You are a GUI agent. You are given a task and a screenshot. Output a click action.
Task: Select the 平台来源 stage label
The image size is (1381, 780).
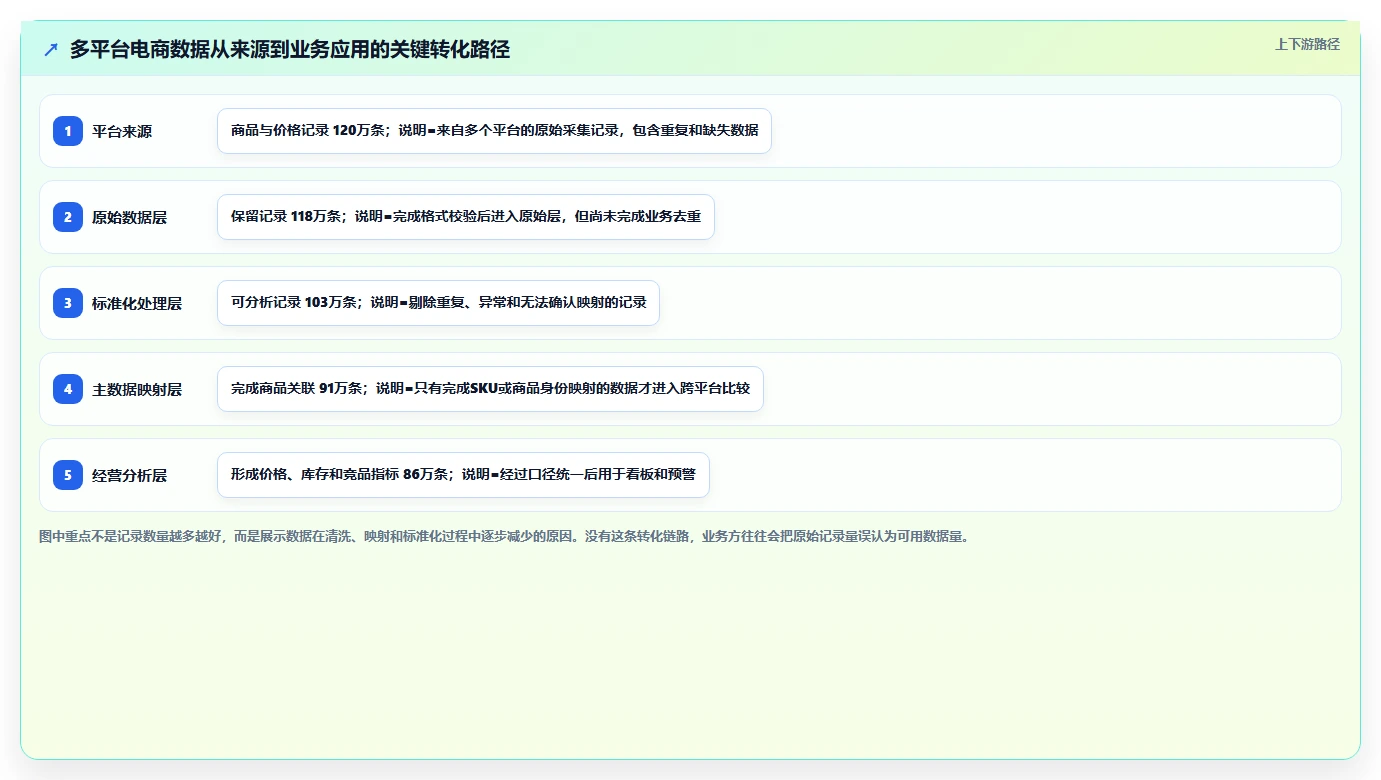click(x=122, y=131)
